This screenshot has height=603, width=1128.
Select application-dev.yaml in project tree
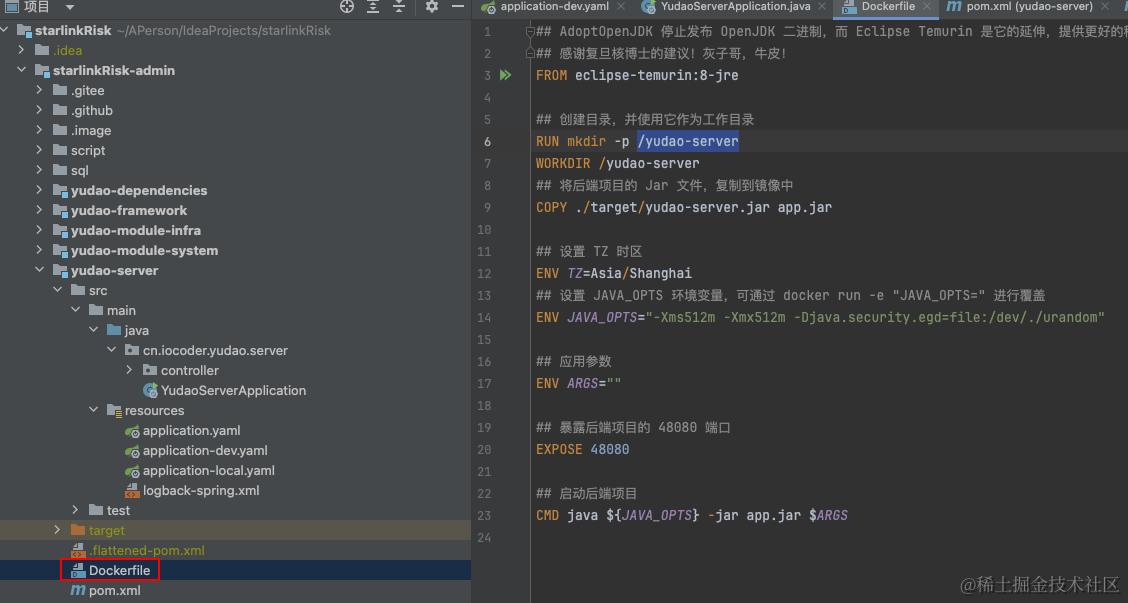tap(205, 450)
